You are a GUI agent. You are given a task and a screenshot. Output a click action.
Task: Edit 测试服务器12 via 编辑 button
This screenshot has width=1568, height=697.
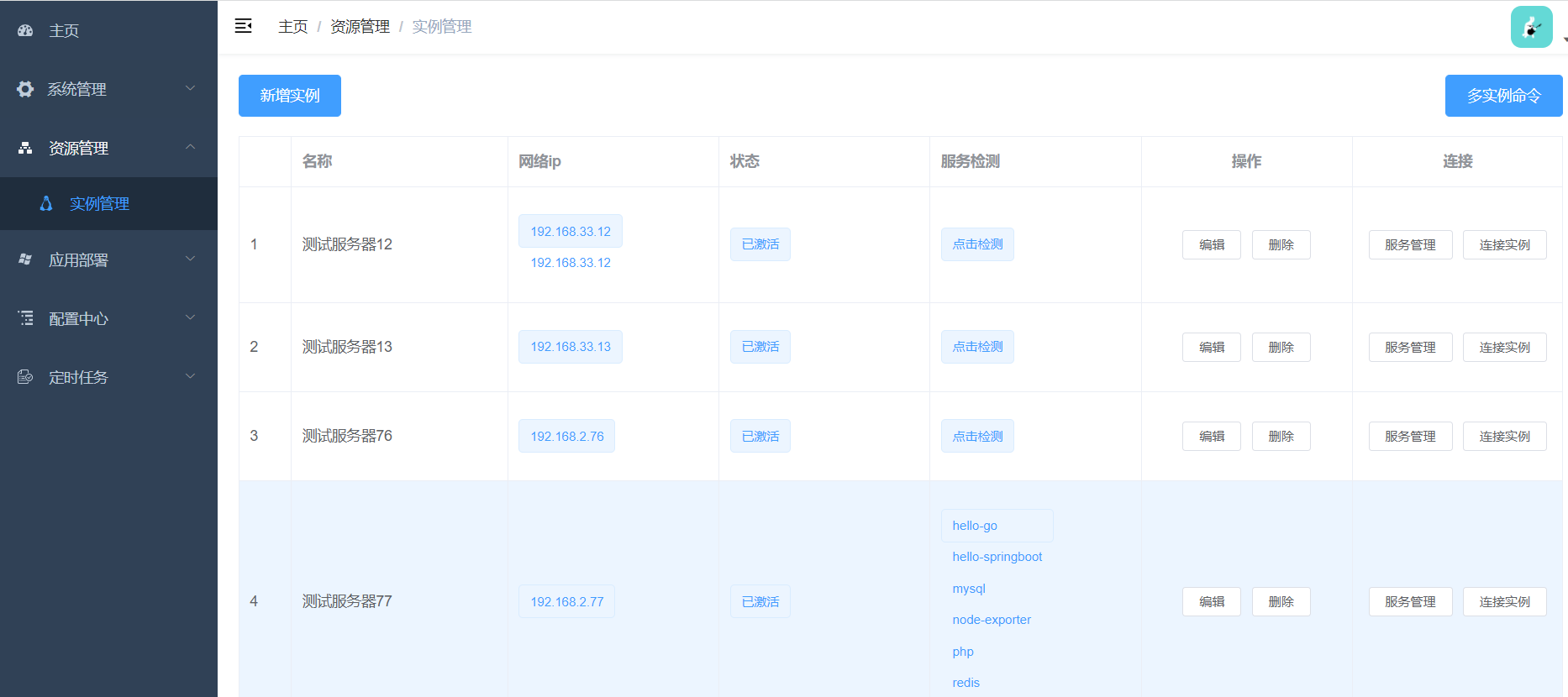[1212, 245]
